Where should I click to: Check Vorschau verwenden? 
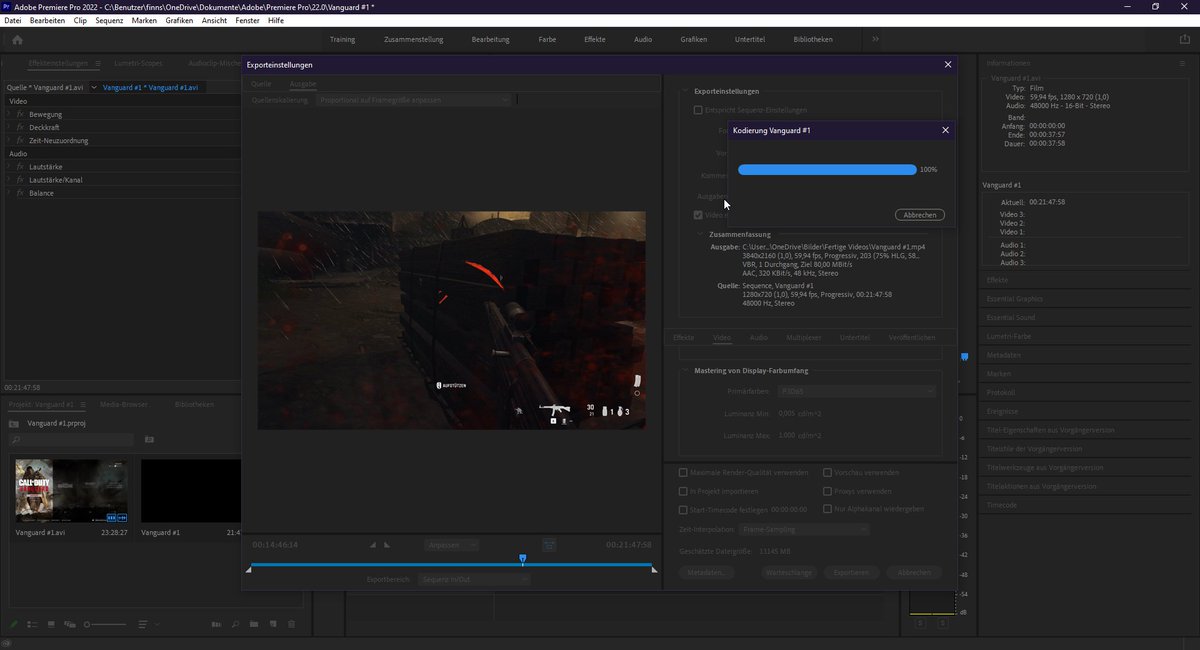(827, 473)
